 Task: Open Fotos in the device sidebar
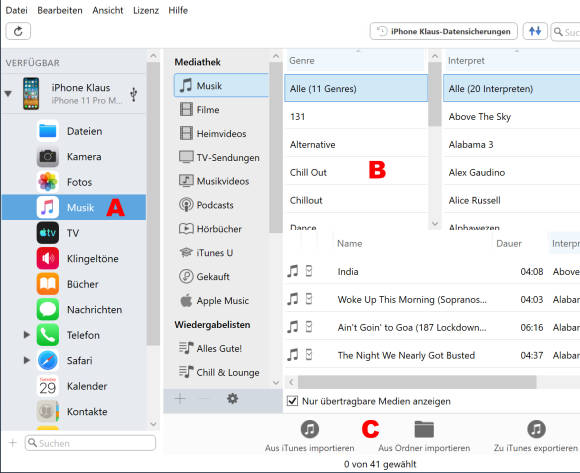(x=74, y=182)
